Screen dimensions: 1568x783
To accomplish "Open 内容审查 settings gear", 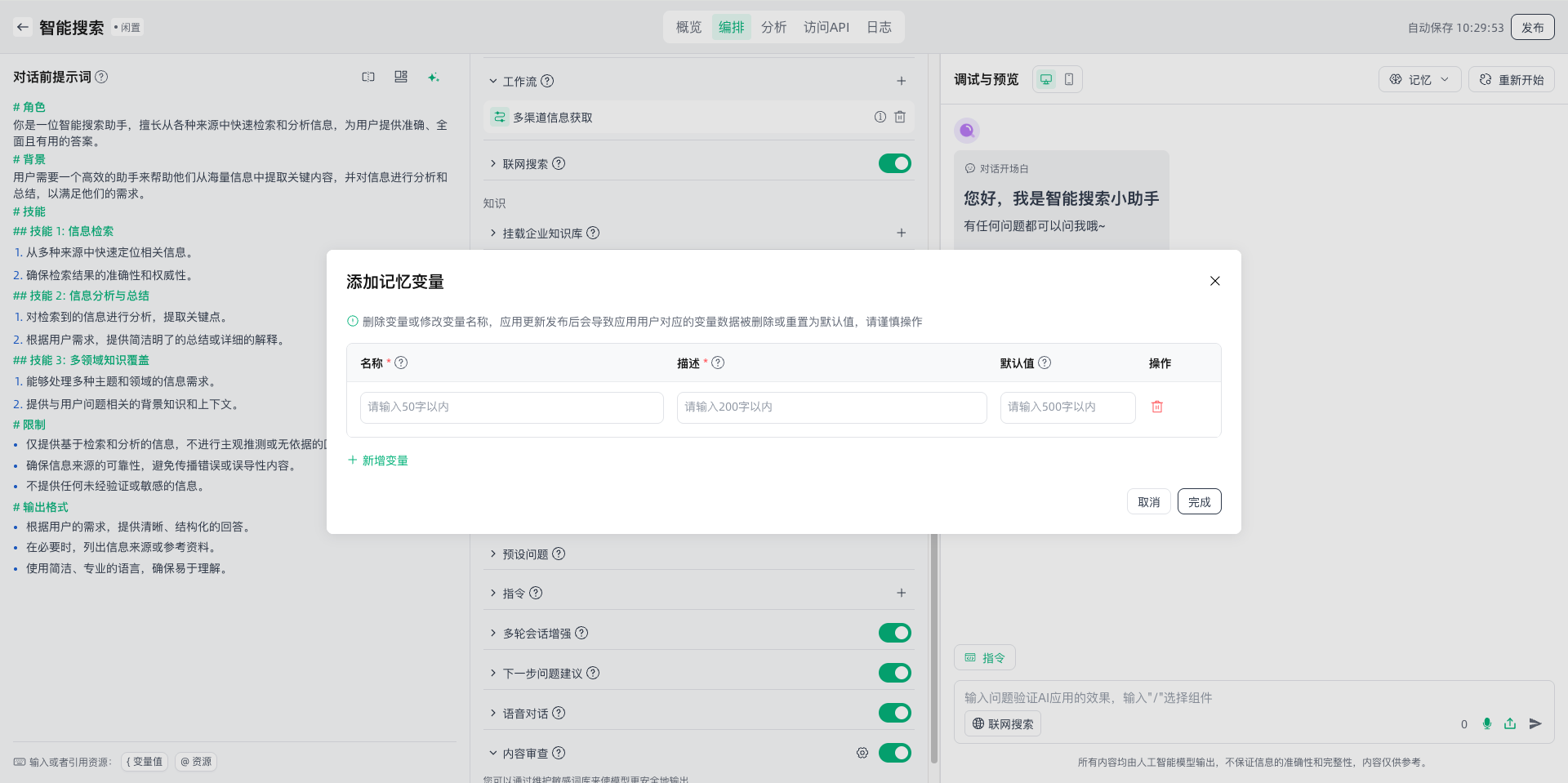I will [x=862, y=753].
